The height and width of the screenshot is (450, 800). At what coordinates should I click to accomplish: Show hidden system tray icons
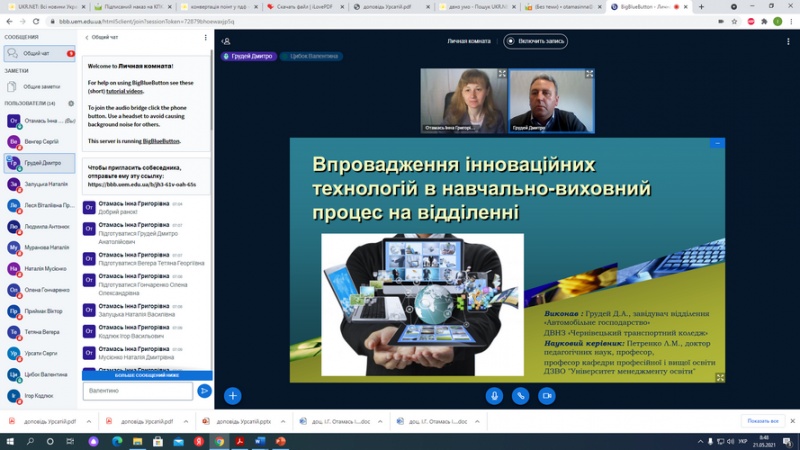pyautogui.click(x=701, y=441)
